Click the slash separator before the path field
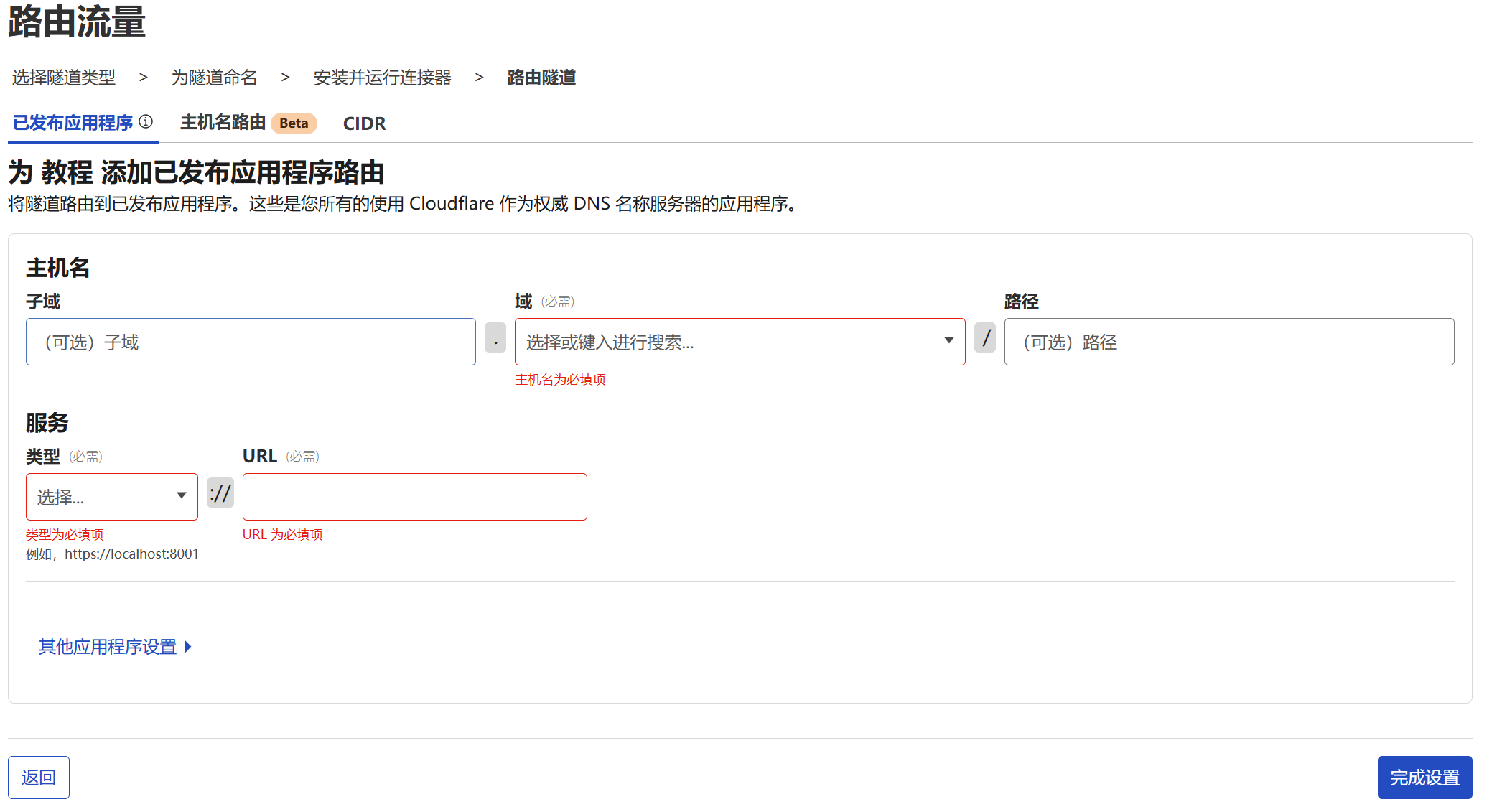The width and height of the screenshot is (1497, 812). tap(985, 338)
